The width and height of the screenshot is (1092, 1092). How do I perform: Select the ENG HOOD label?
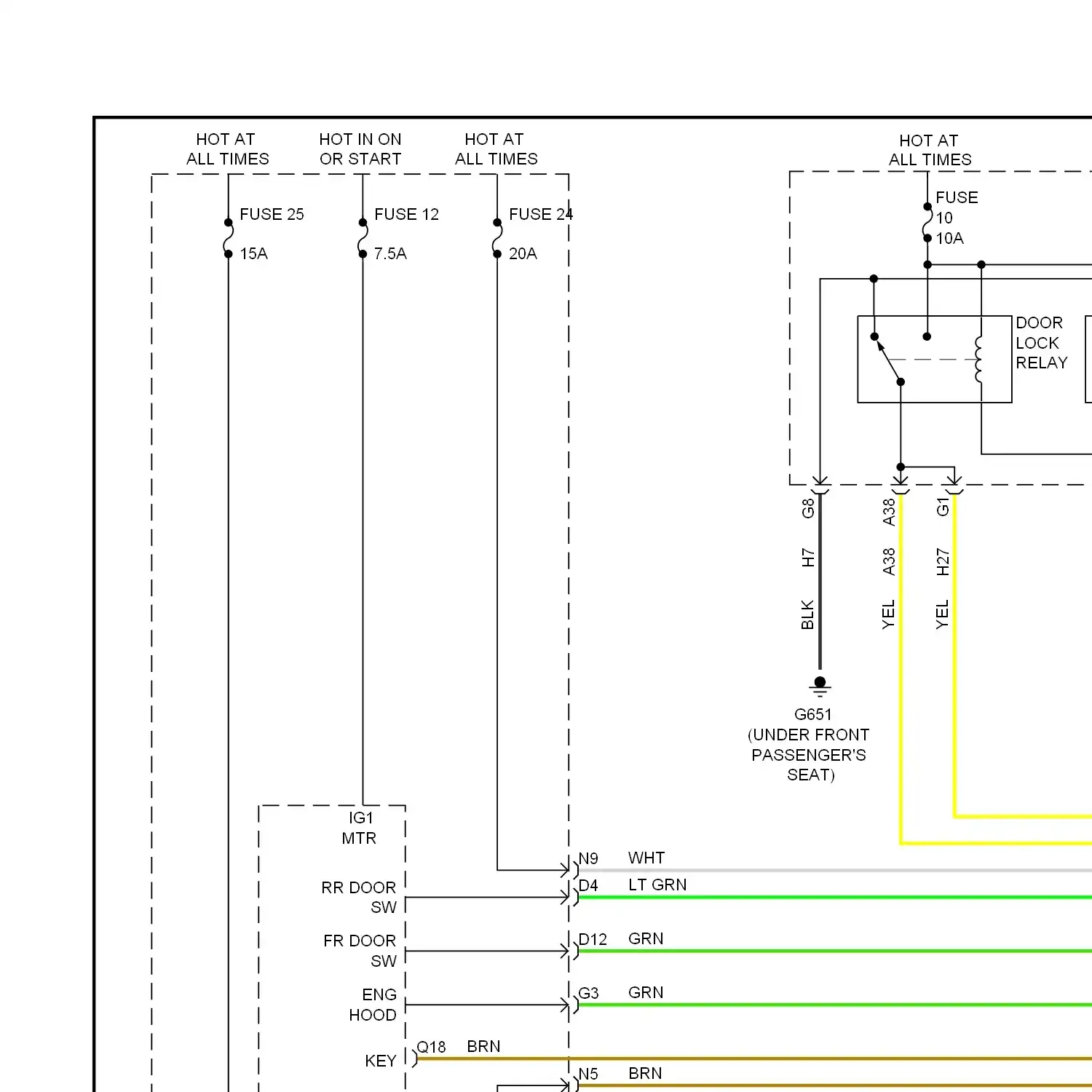[373, 1004]
